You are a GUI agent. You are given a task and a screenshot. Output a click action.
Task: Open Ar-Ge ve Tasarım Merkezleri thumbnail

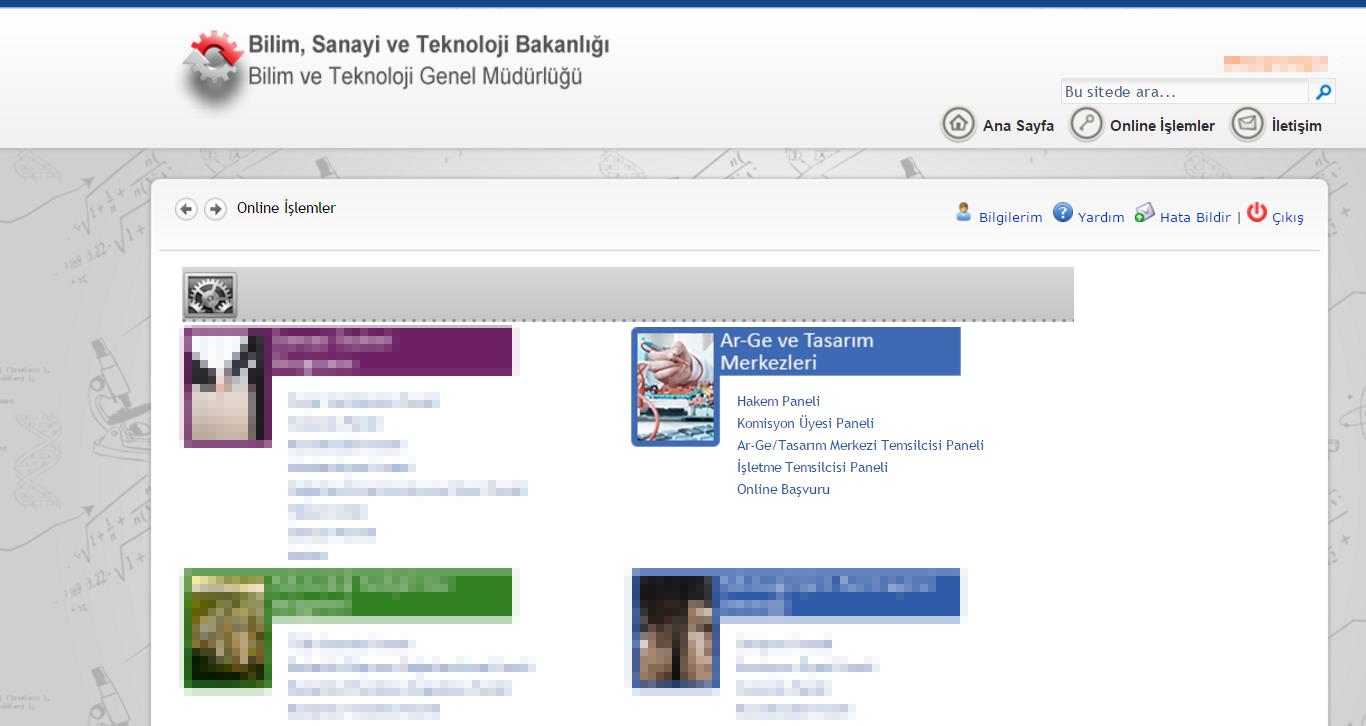pos(675,387)
